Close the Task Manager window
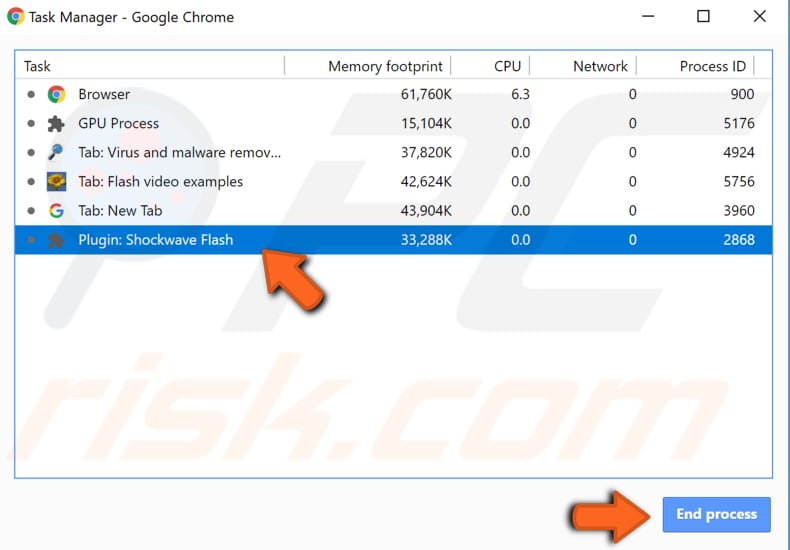790x550 pixels. point(759,17)
